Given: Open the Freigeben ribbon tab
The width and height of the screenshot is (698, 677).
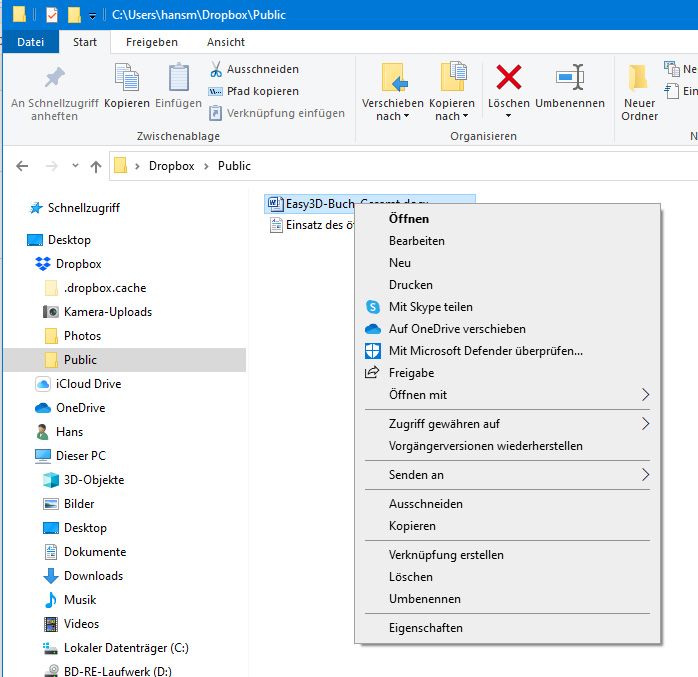Looking at the screenshot, I should [152, 42].
